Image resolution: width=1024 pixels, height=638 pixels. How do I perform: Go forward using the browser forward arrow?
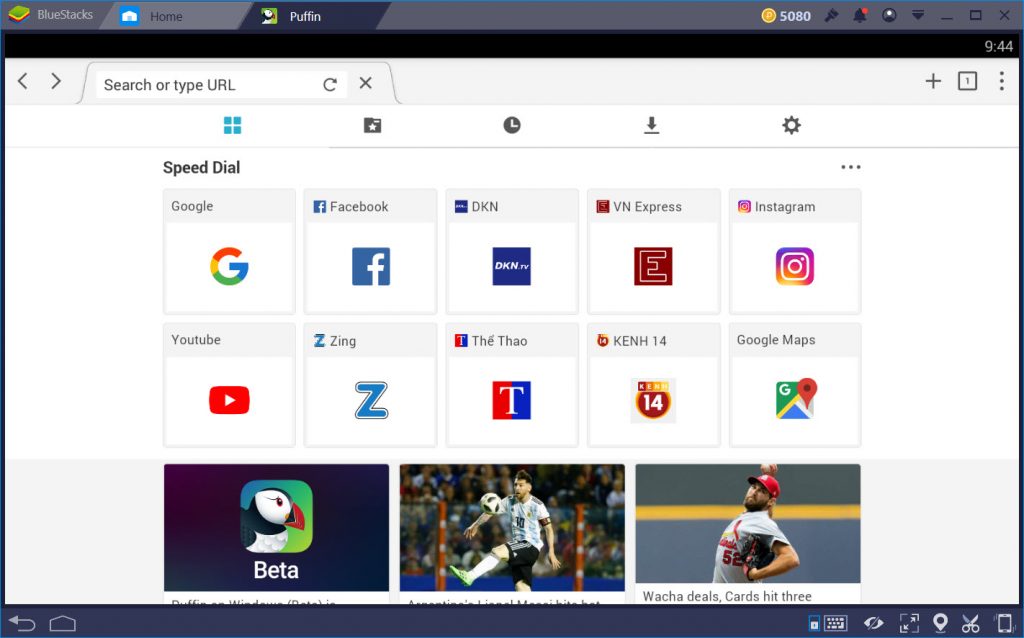click(x=56, y=82)
